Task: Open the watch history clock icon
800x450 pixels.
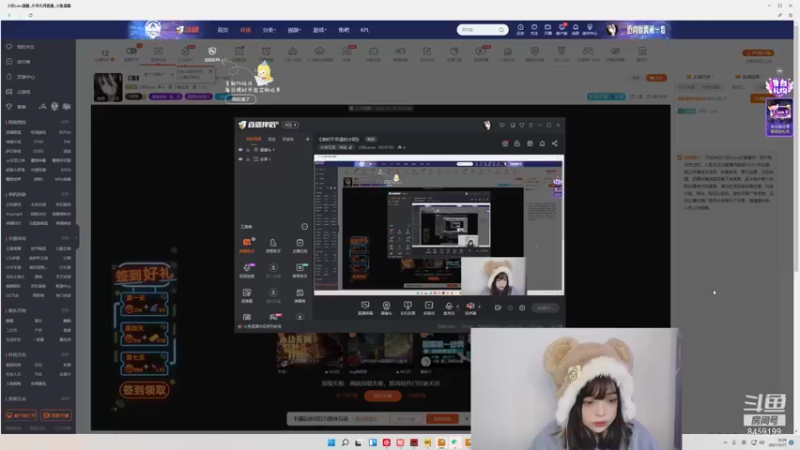Action: coord(520,29)
